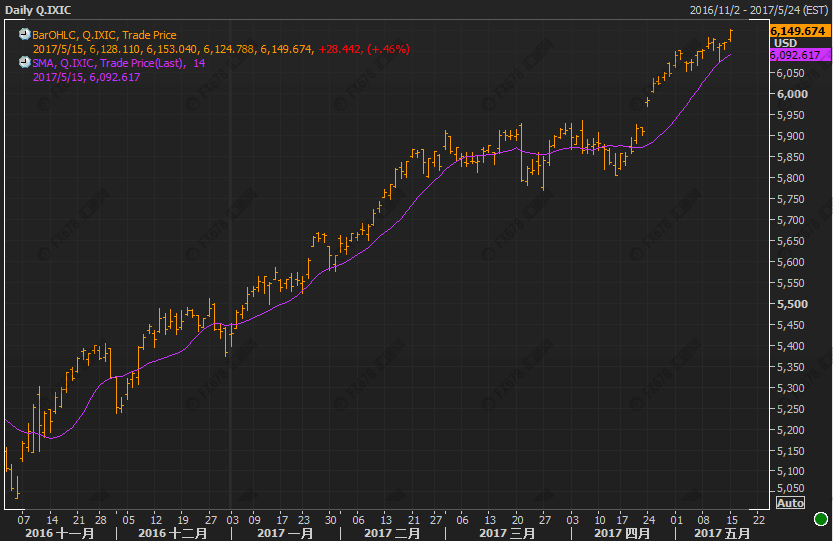Click the 2017 一月 month label
The width and height of the screenshot is (833, 541).
(285, 533)
